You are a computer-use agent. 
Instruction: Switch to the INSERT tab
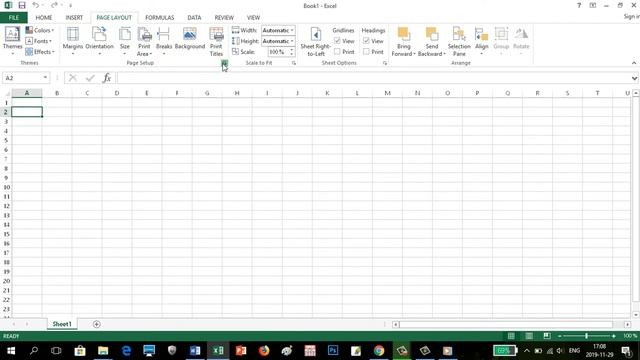[x=74, y=18]
